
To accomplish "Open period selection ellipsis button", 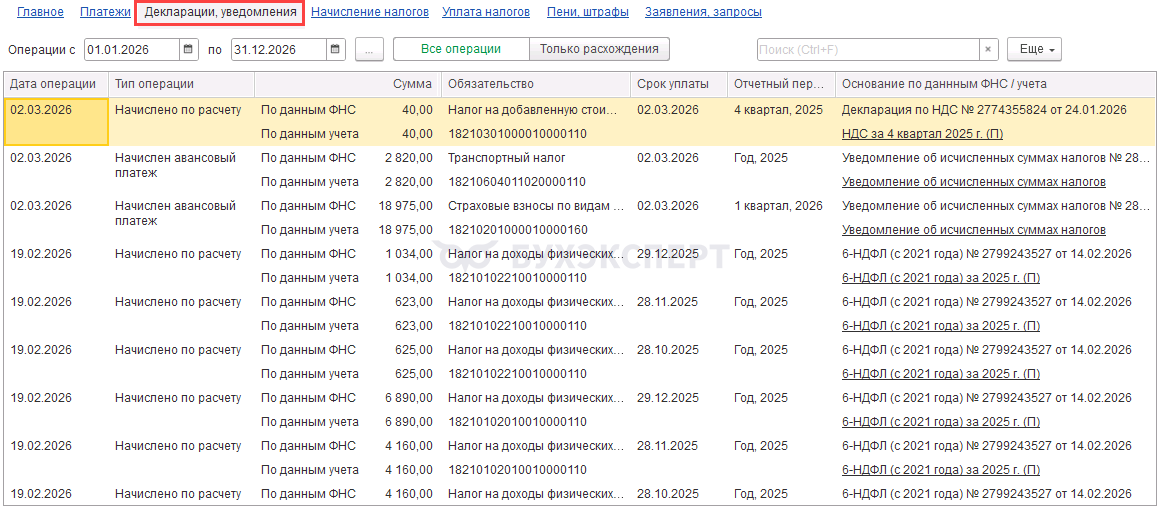I will pos(369,50).
